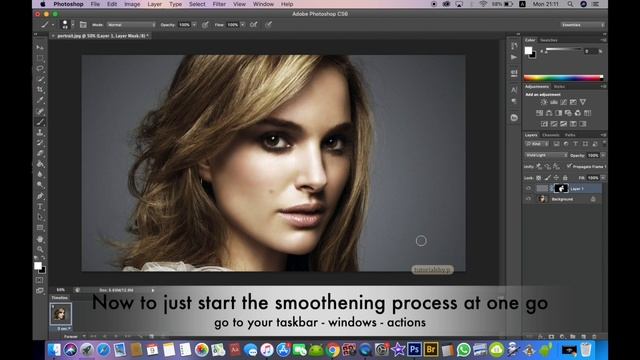
Task: Open layer blend mode dropdown
Action: 546,155
